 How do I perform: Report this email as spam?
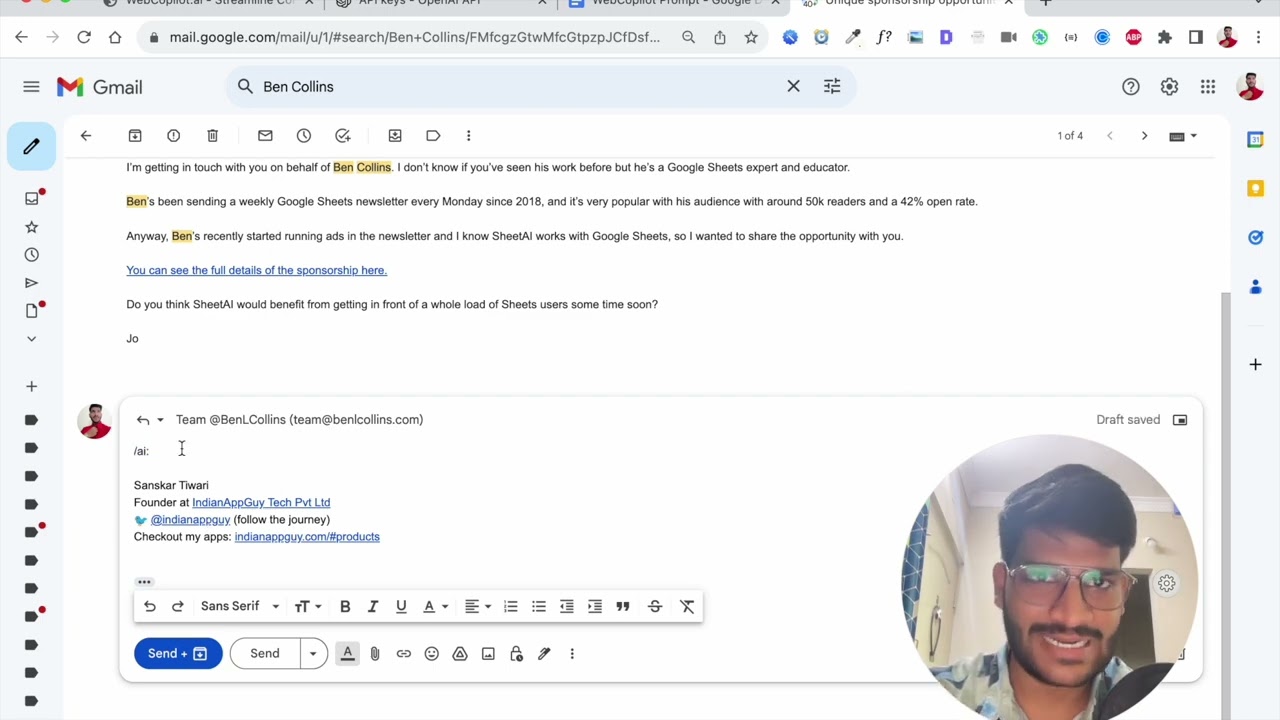pos(173,136)
